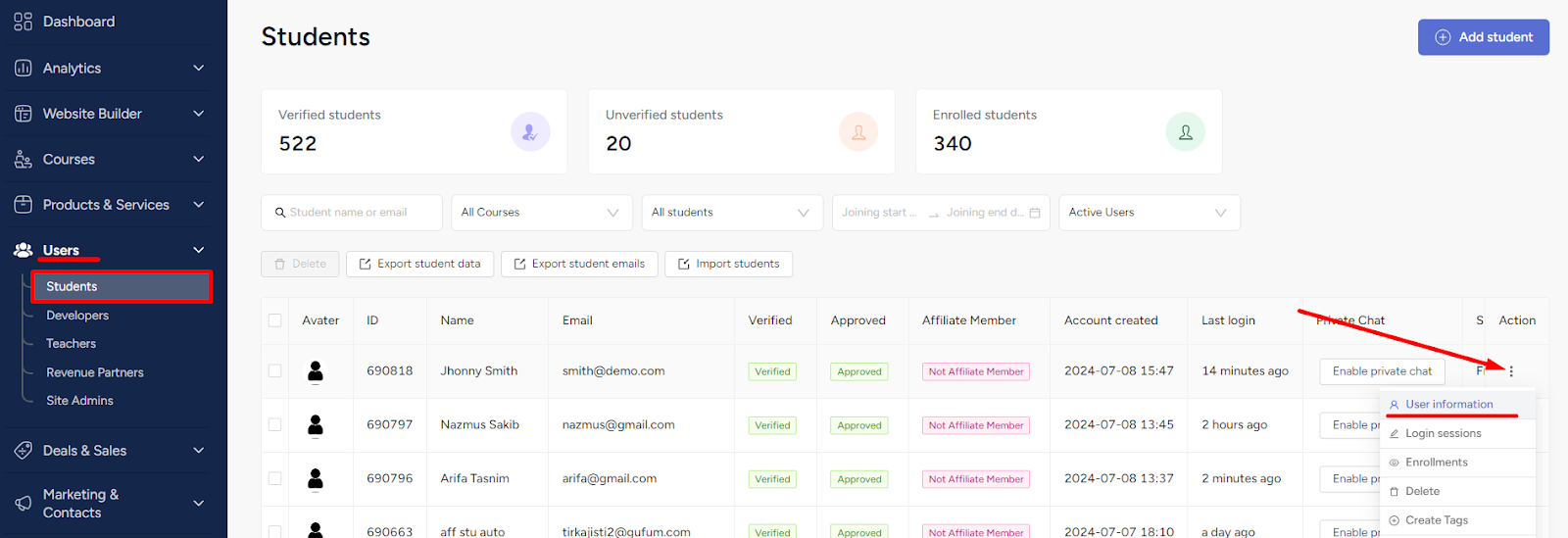Click email smith@demo.com cell
Image resolution: width=1568 pixels, height=538 pixels.
point(613,371)
